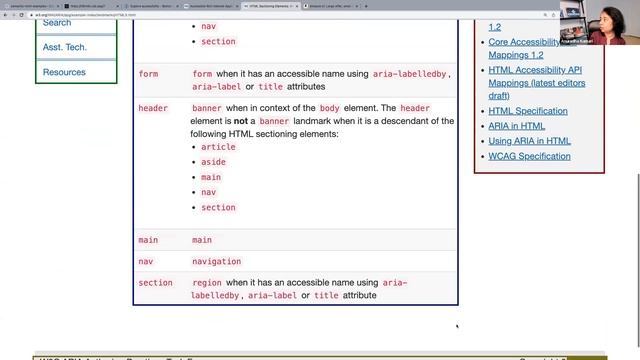The width and height of the screenshot is (640, 360).
Task: Switch to the HTML Sectioning Elements tab
Action: pyautogui.click(x=271, y=6)
